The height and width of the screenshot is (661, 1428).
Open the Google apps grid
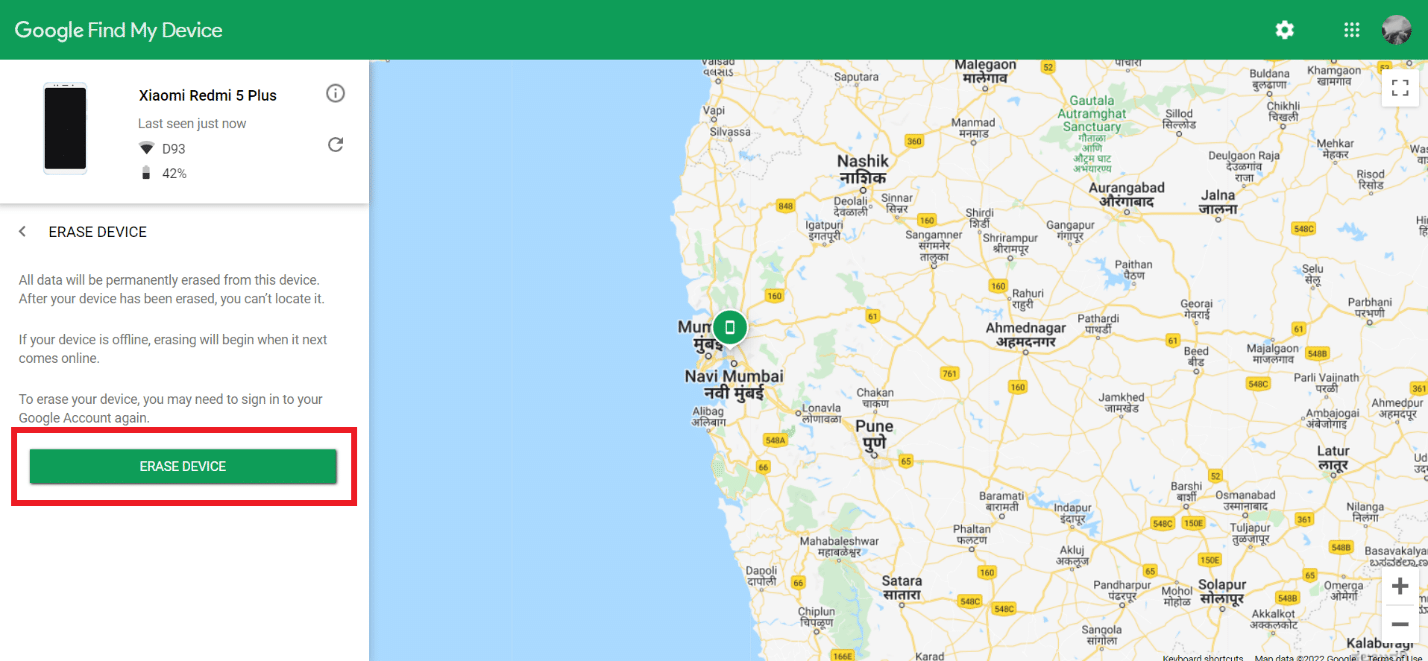(1352, 30)
